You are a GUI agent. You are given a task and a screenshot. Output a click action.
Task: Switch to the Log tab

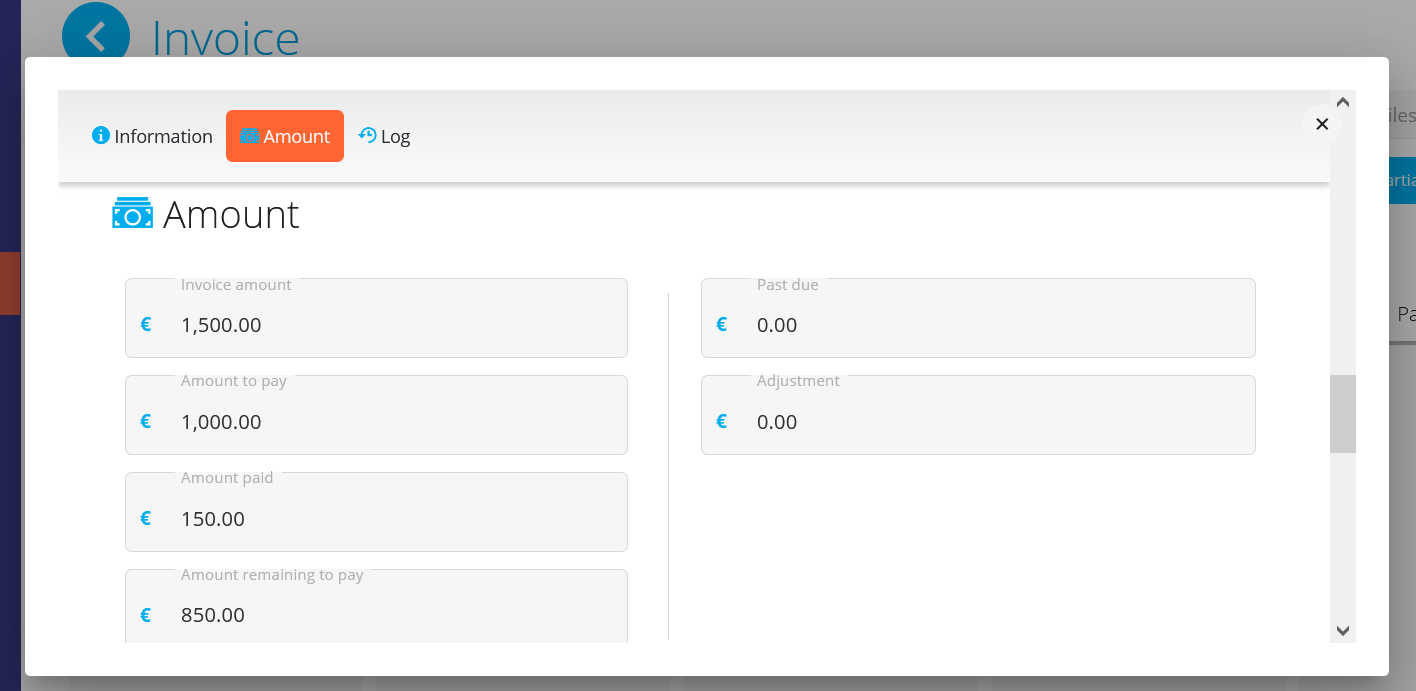[x=385, y=136]
